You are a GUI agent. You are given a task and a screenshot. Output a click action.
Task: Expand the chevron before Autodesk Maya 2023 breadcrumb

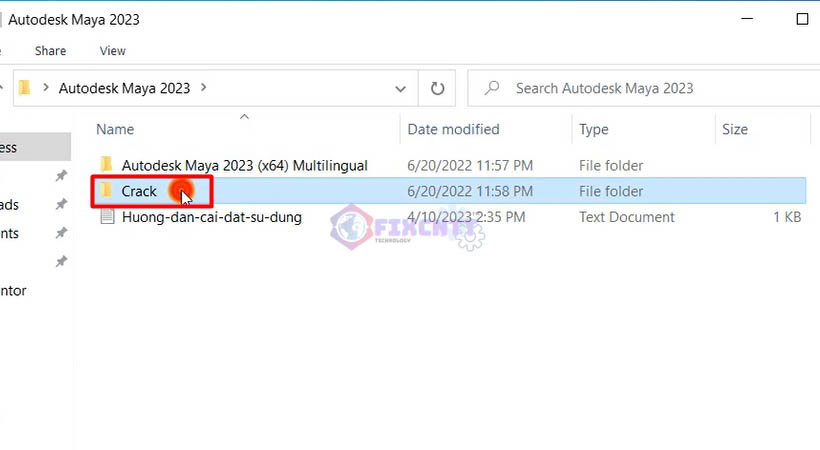click(46, 88)
